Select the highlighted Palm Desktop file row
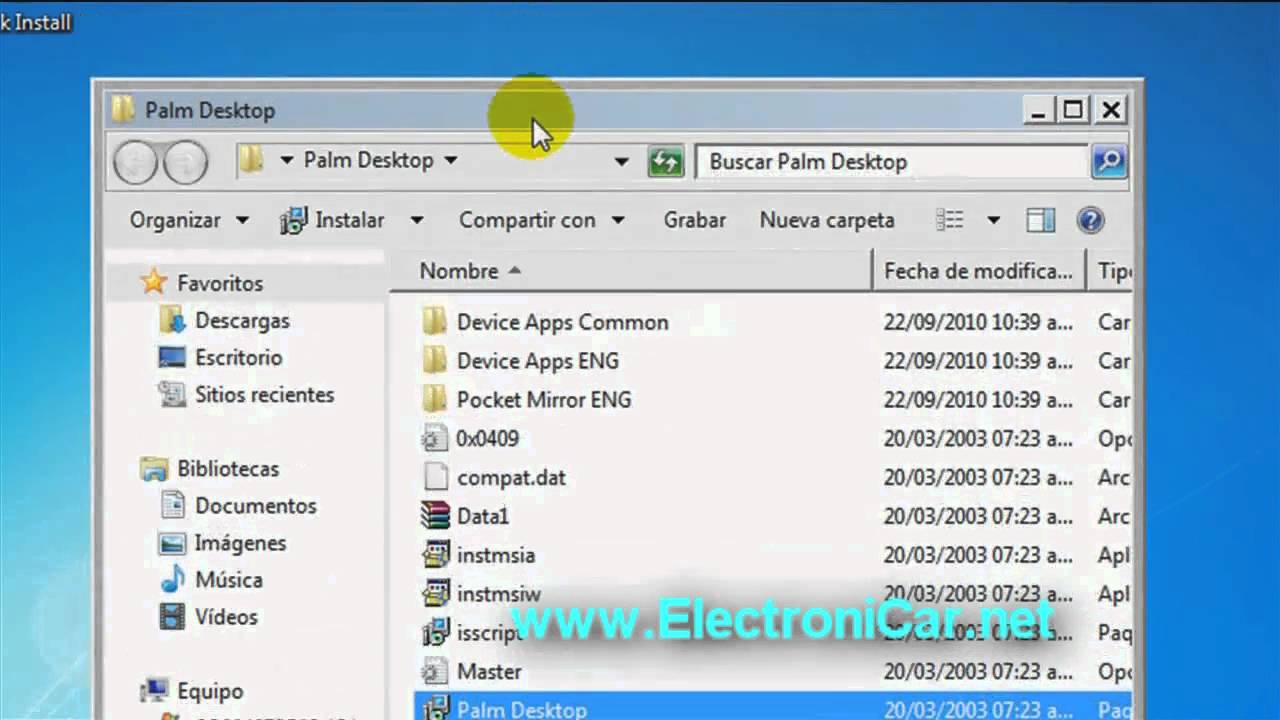 [773, 708]
